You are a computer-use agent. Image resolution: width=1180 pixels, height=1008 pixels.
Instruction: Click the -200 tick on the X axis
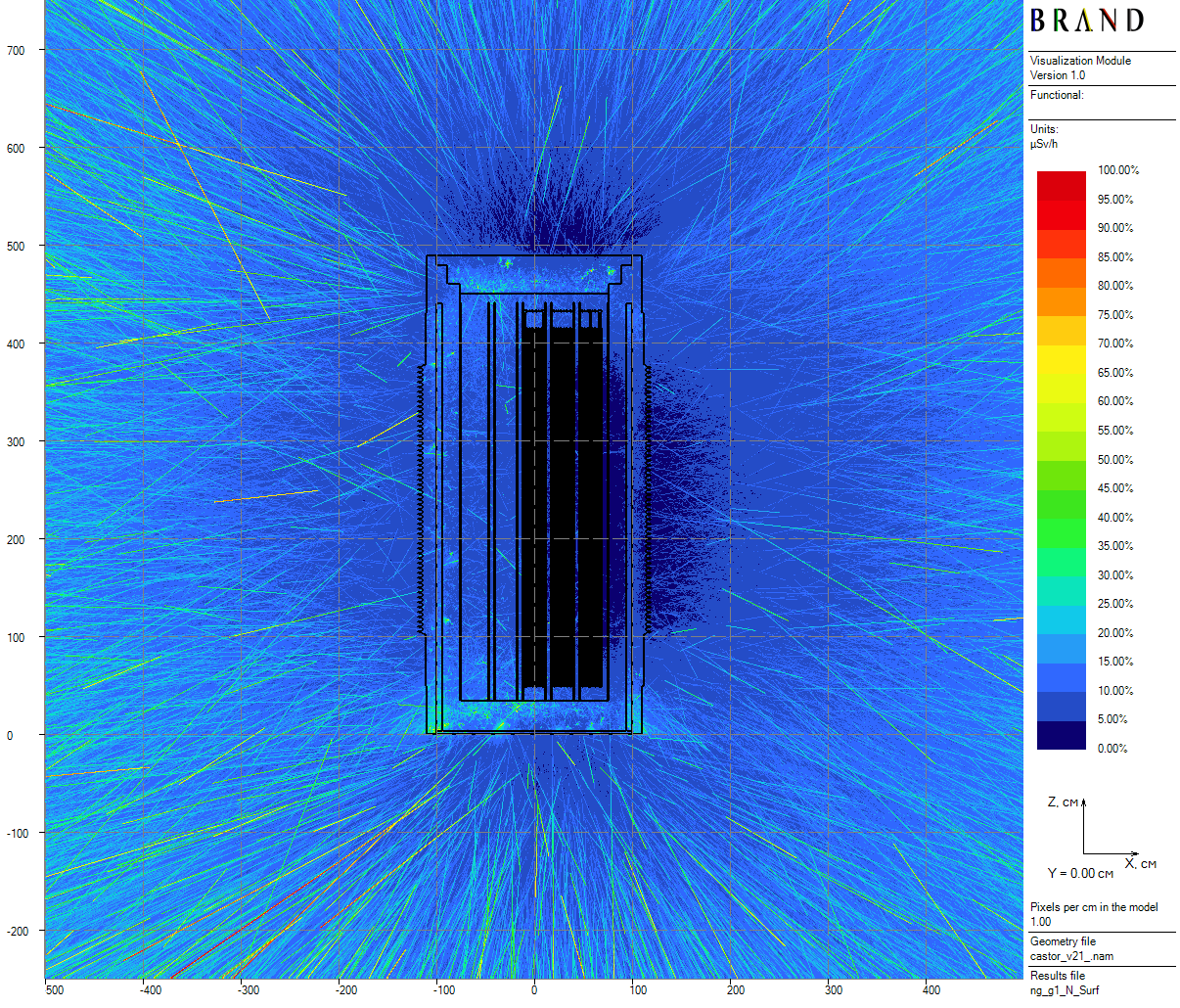[345, 989]
